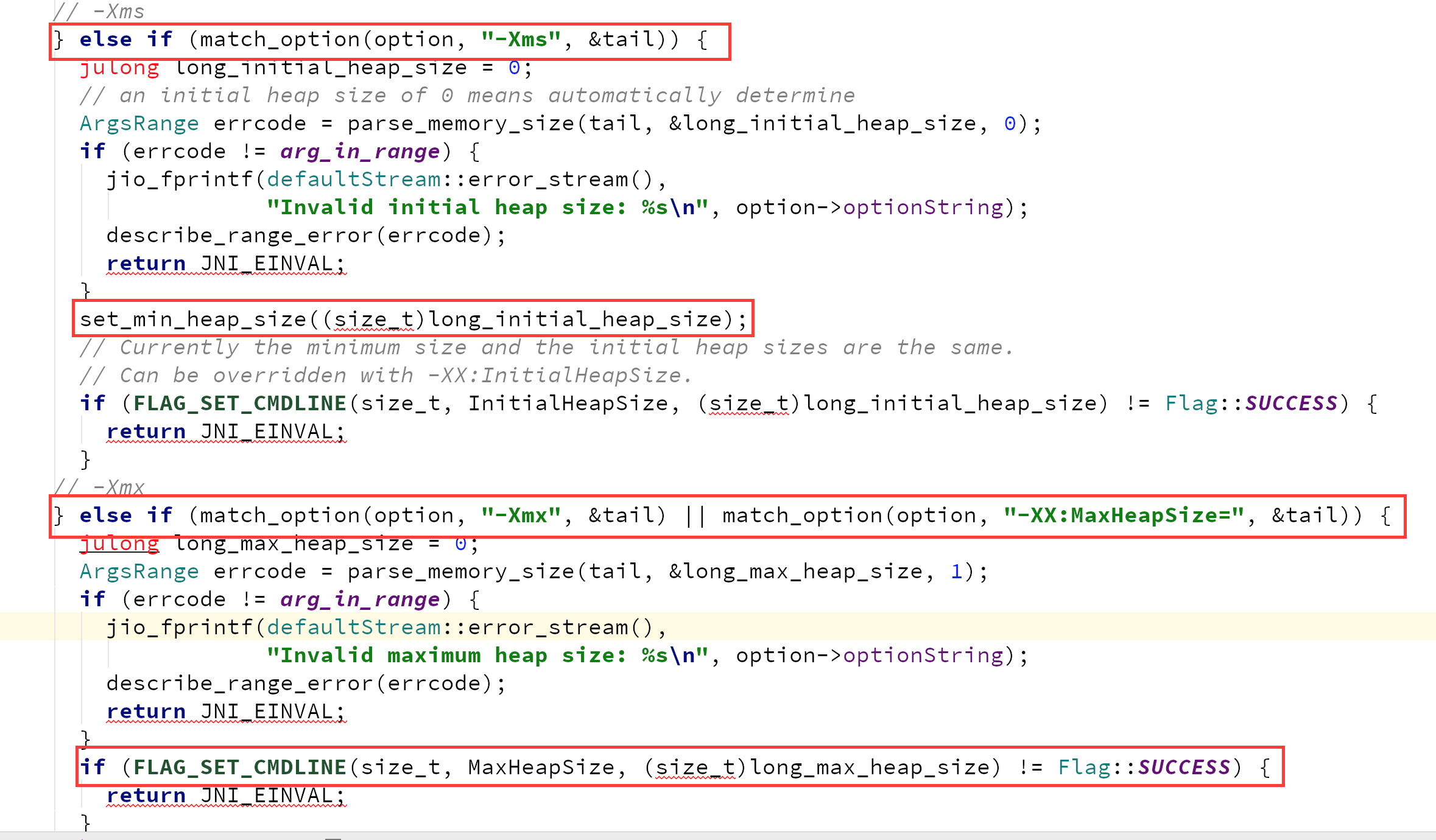Click julong in long_initial_heap_size declaration
1436x840 pixels.
119,68
